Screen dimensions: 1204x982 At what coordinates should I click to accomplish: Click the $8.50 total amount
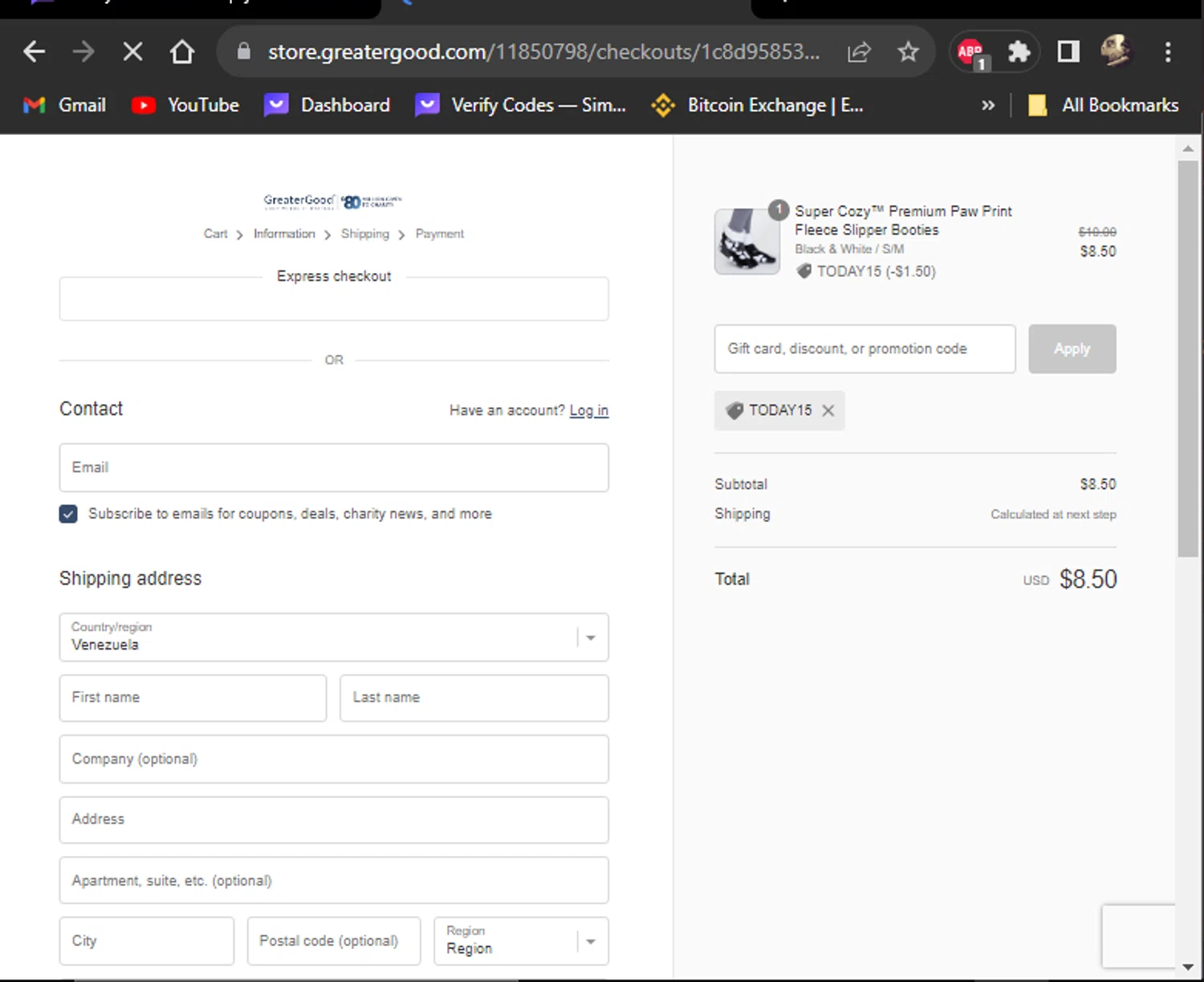click(x=1088, y=579)
